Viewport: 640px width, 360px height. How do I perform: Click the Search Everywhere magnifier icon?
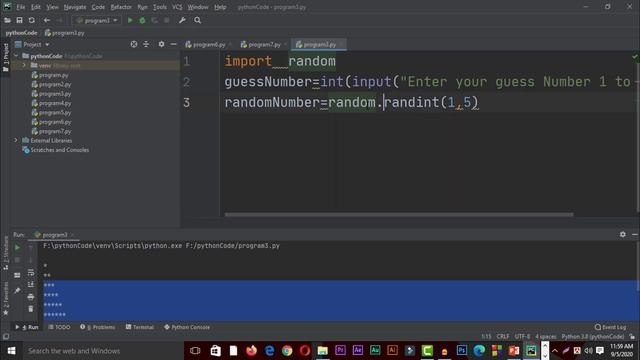[x=198, y=20]
